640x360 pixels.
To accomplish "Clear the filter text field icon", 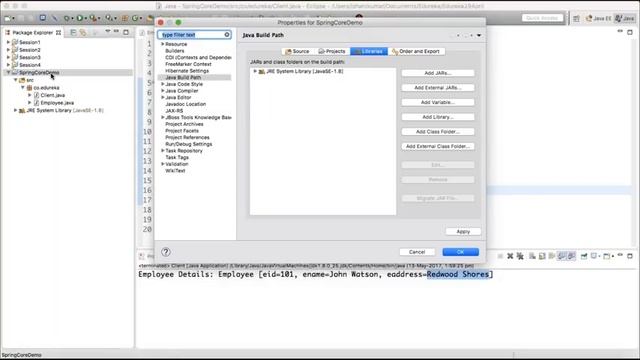I will (227, 35).
